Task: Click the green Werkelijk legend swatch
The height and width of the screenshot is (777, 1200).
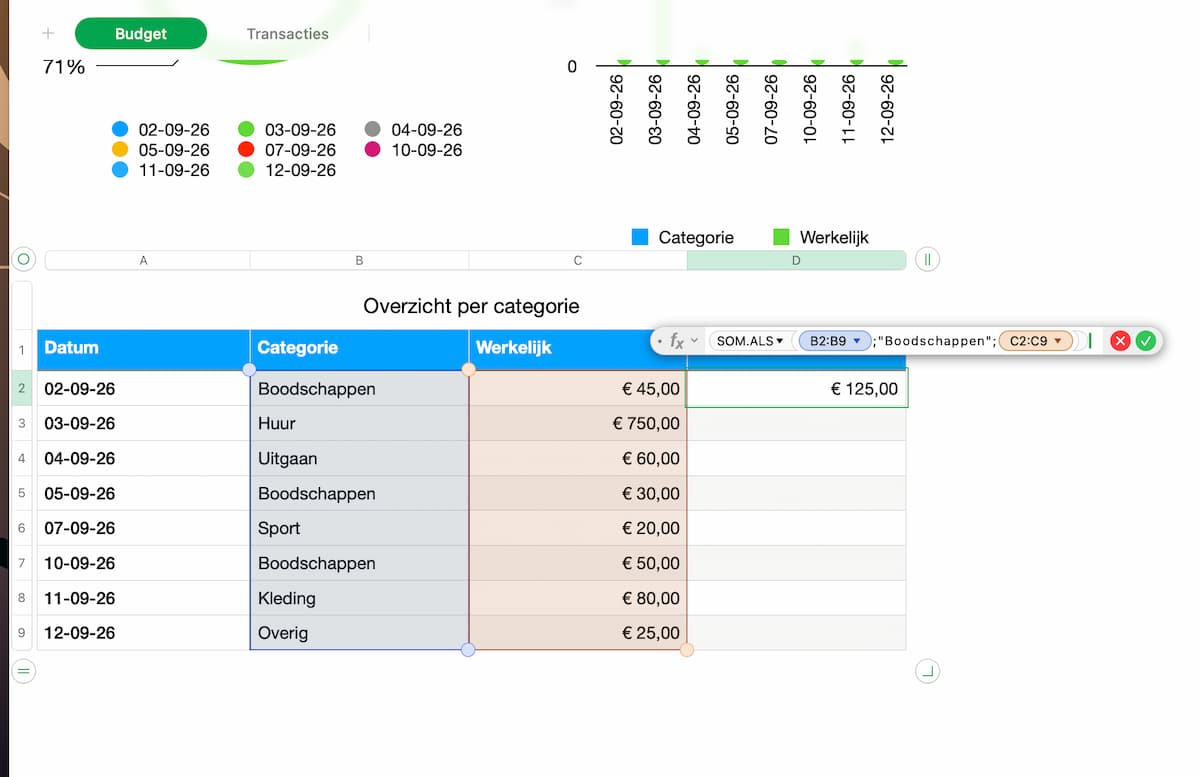Action: [x=781, y=237]
